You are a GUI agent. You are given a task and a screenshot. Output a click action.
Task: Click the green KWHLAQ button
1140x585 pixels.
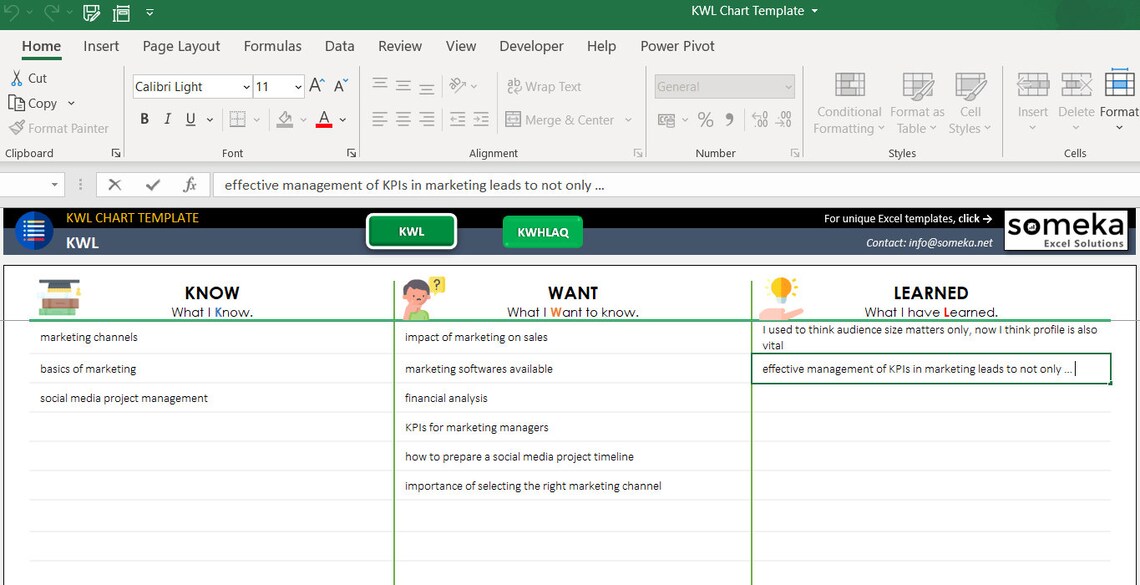click(542, 231)
